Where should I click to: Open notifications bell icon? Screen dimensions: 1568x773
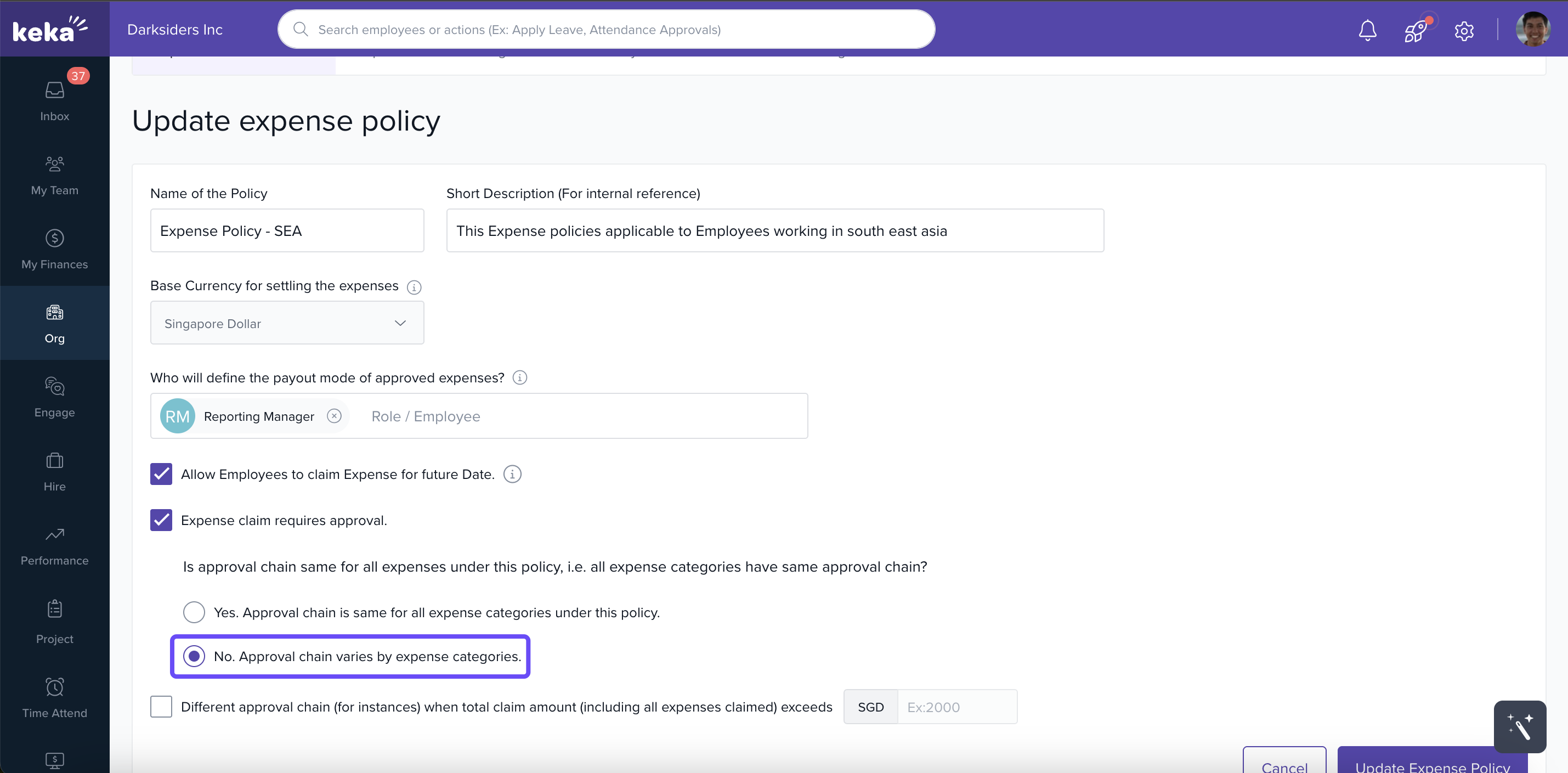pos(1367,30)
